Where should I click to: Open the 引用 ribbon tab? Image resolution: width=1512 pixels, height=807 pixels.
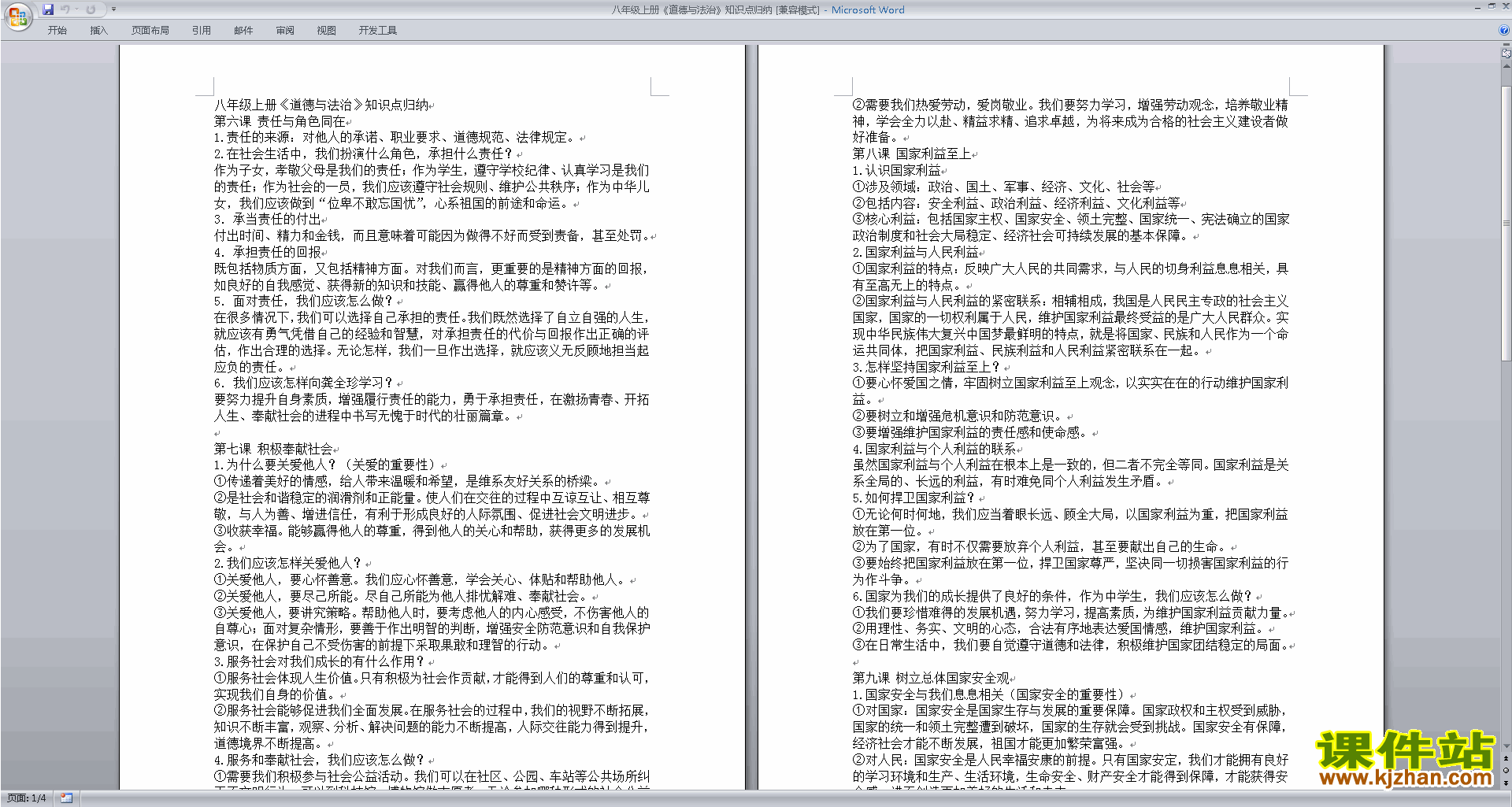[201, 31]
